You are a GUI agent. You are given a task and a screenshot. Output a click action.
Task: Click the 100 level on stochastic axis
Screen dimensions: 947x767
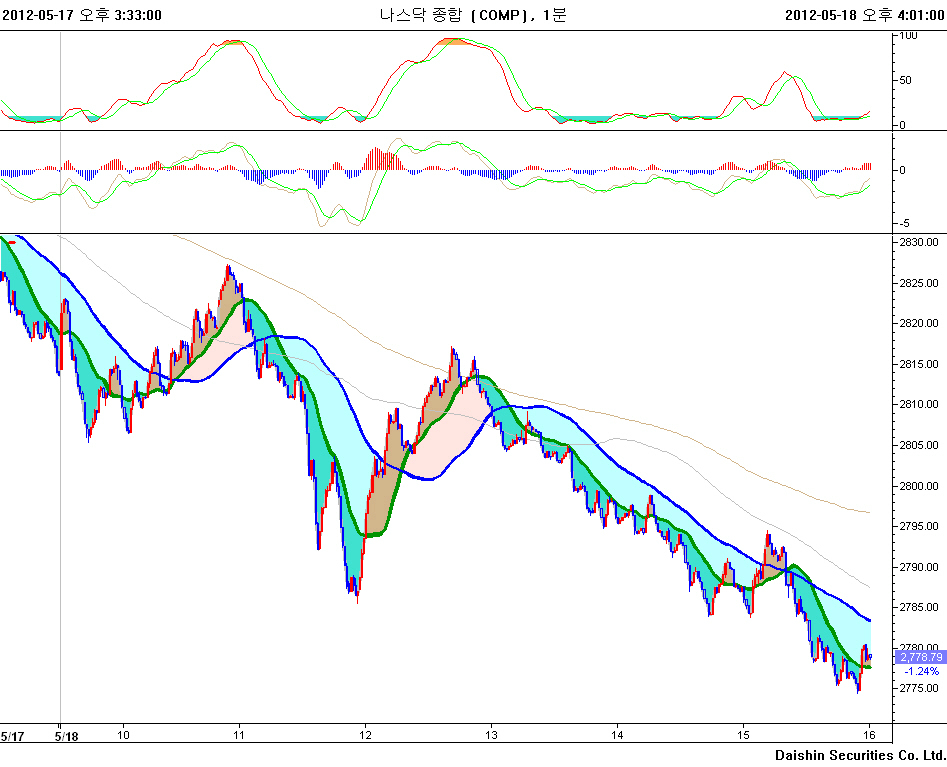909,35
